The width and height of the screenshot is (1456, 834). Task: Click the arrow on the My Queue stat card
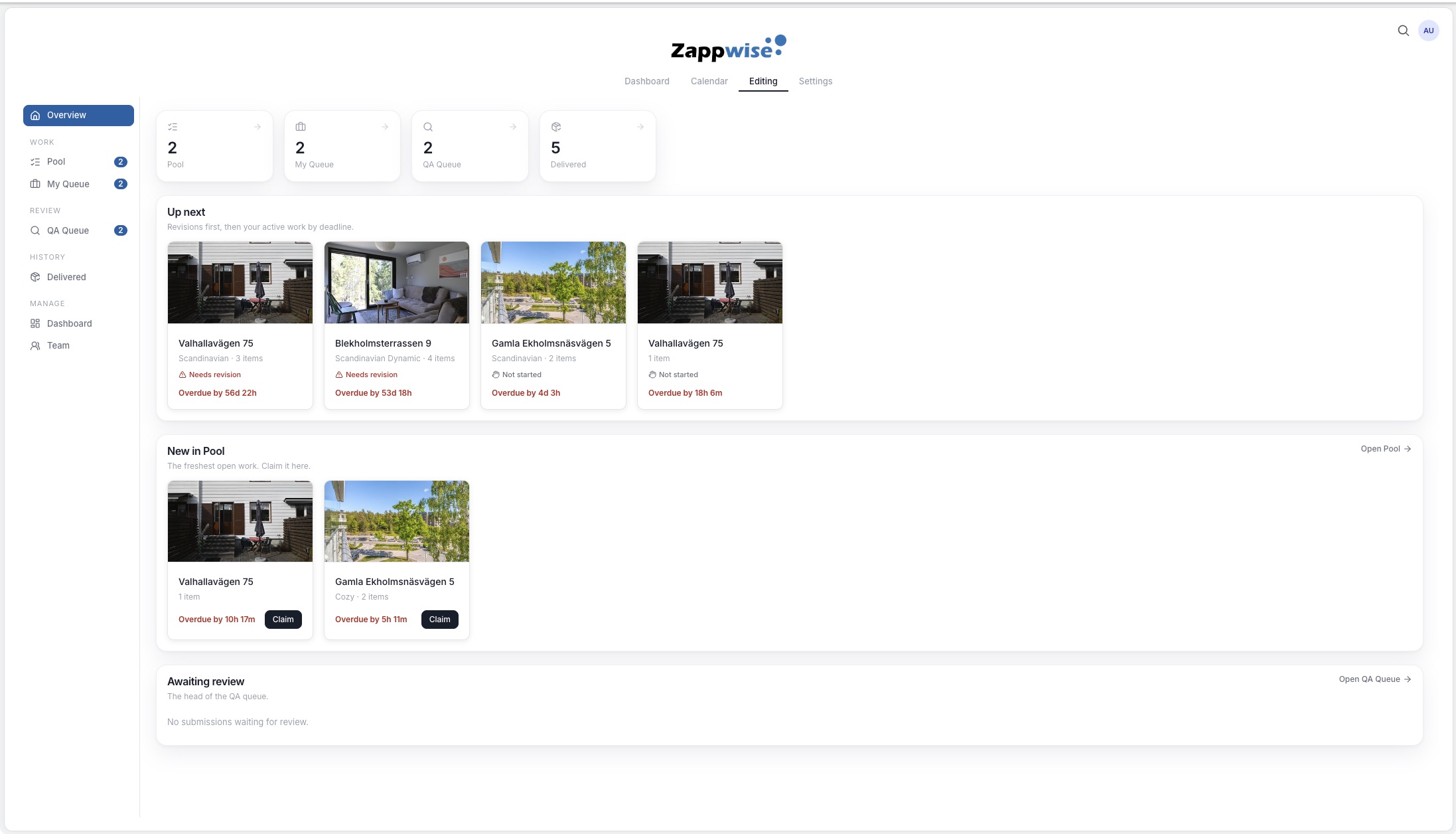385,127
